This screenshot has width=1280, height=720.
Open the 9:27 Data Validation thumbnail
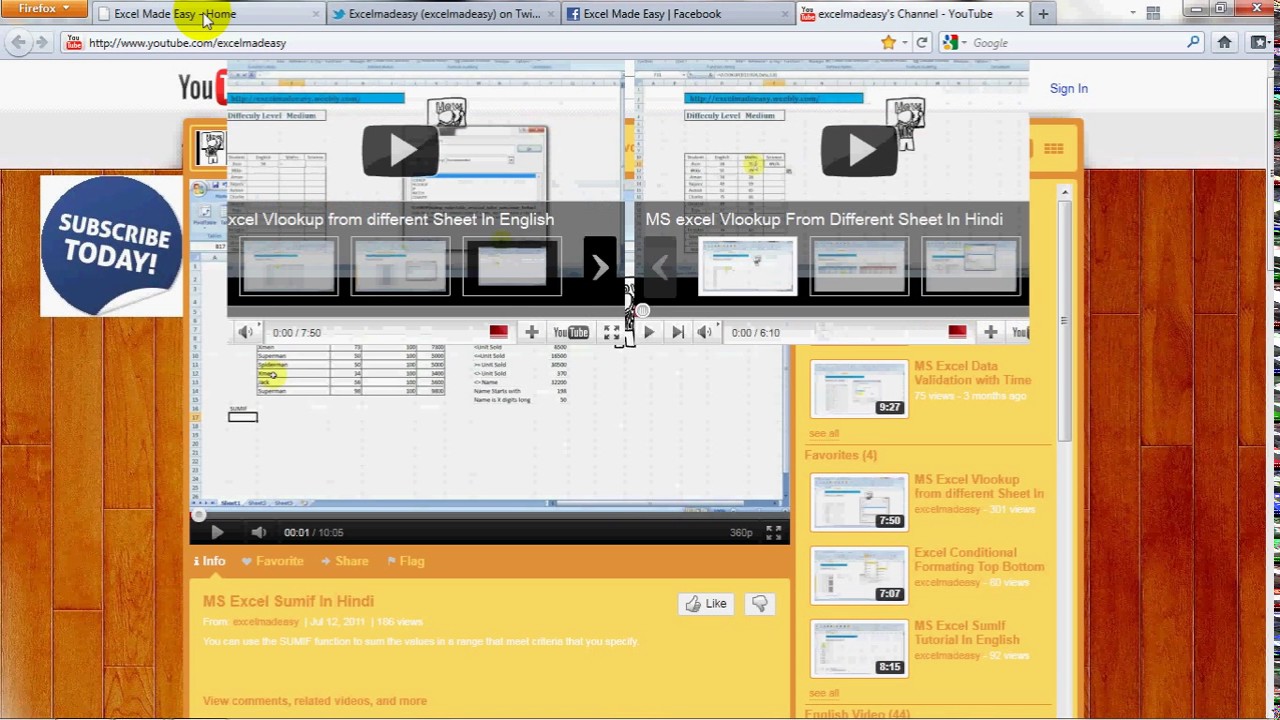859,388
